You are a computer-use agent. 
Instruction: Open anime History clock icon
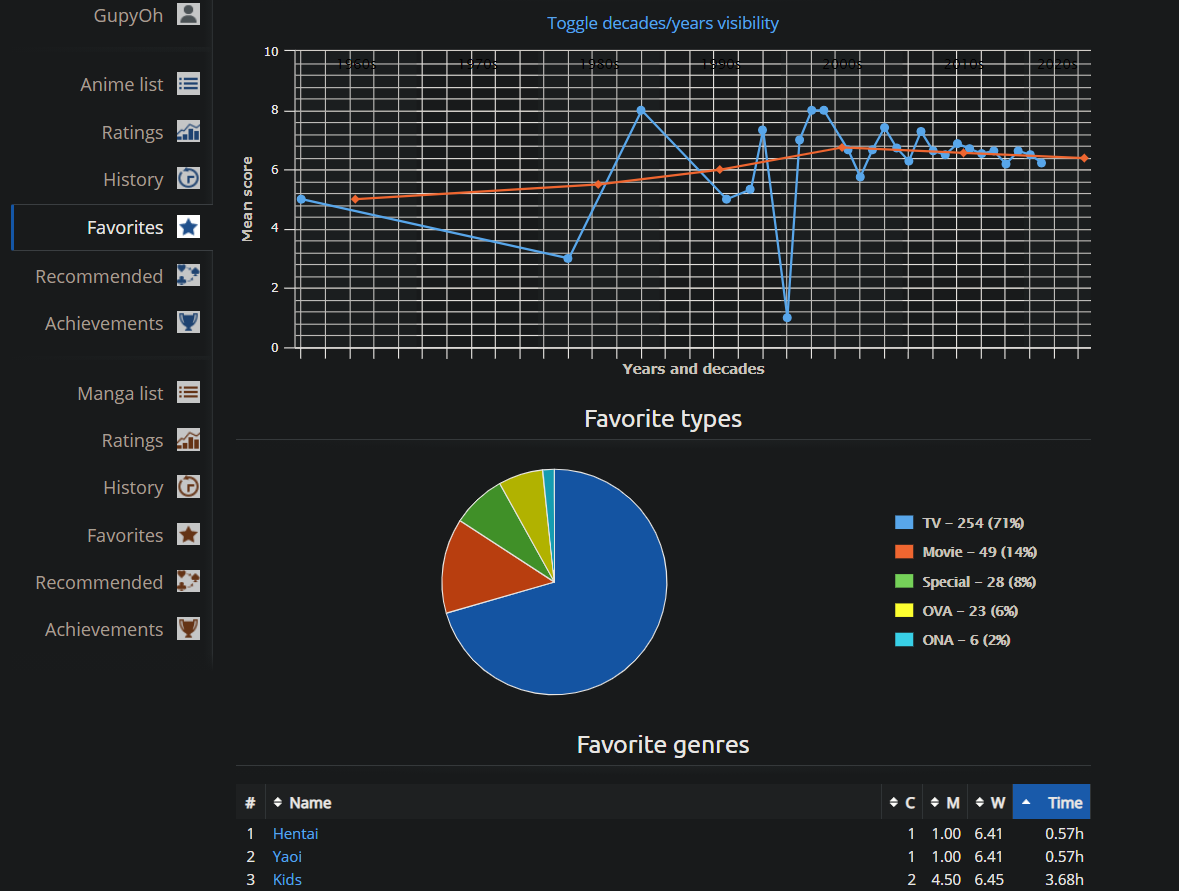pos(188,179)
